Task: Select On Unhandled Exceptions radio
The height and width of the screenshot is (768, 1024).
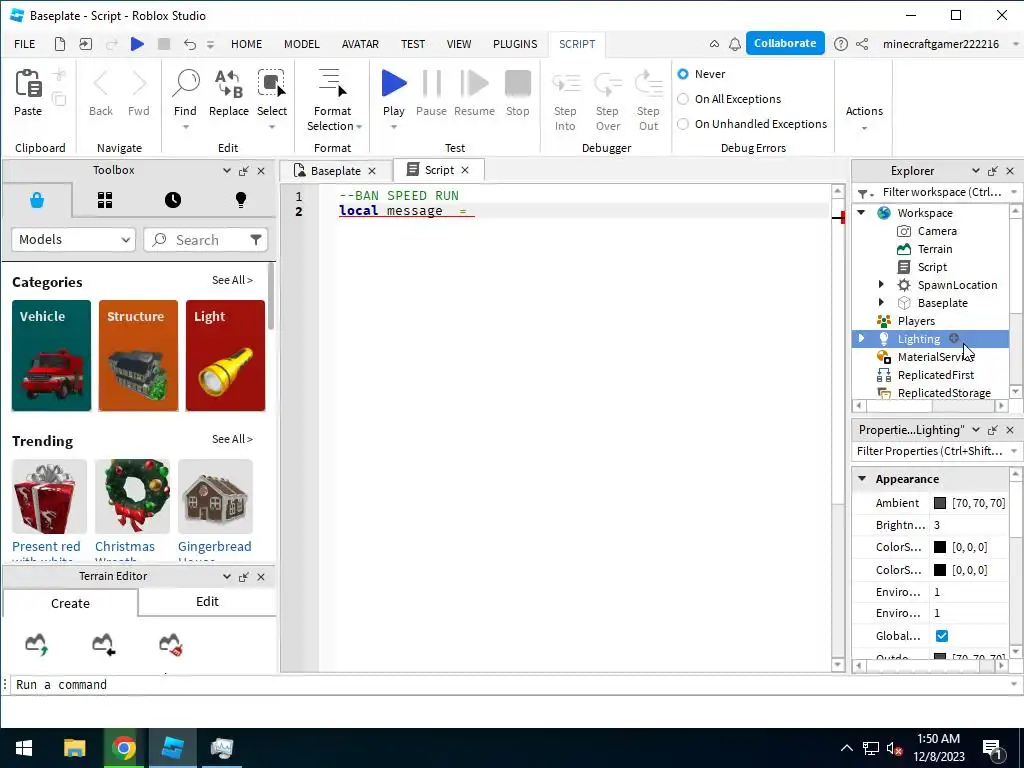Action: click(682, 123)
